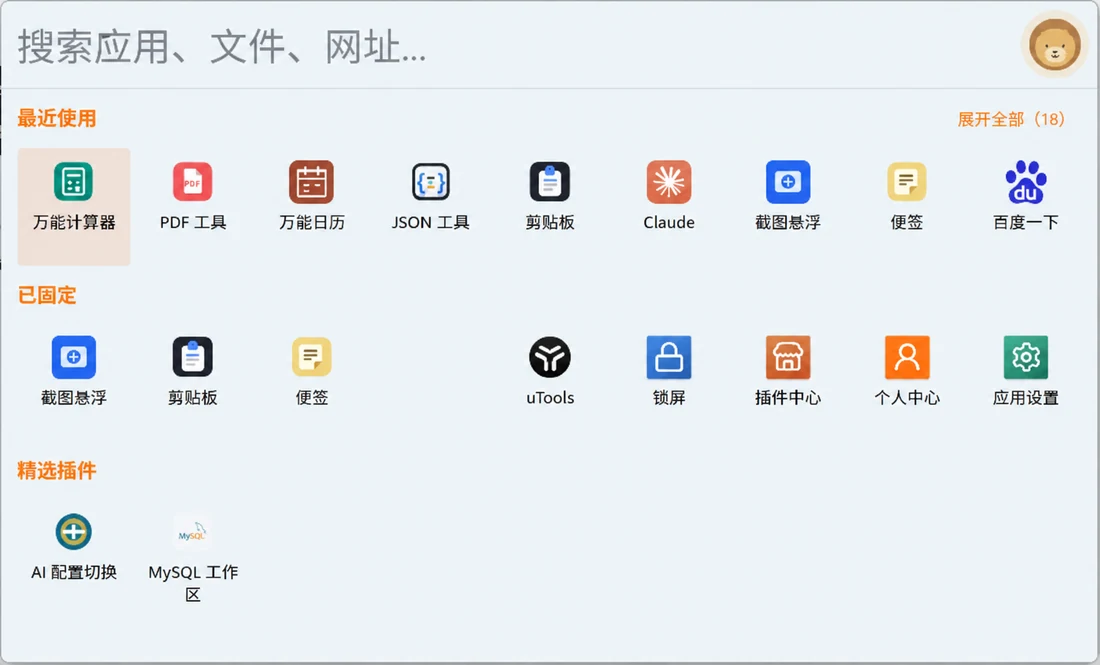Image resolution: width=1100 pixels, height=665 pixels.
Task: Open pinned 便签 under 已固定
Action: click(x=311, y=371)
